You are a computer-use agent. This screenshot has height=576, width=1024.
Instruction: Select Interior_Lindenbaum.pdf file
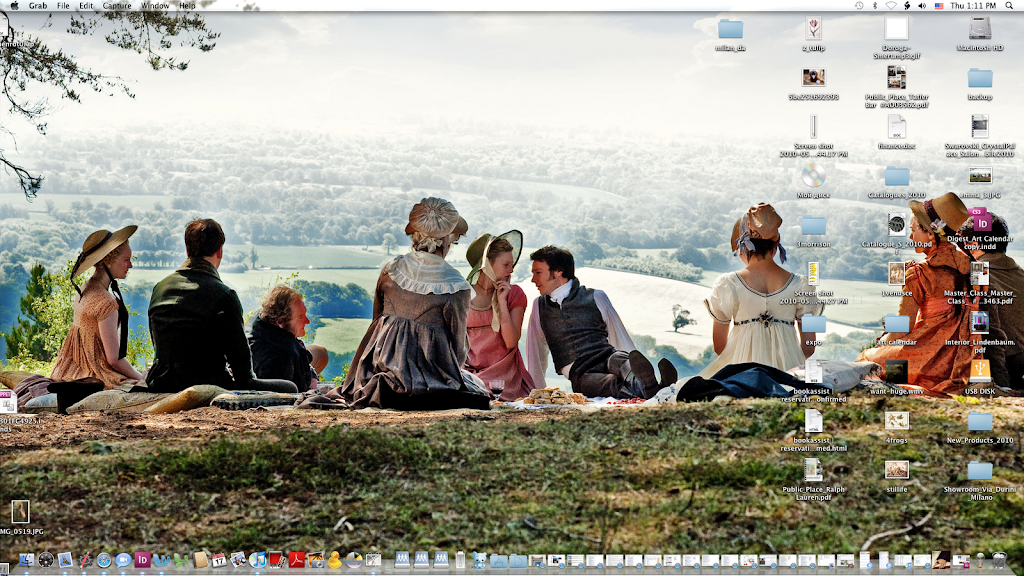coord(980,323)
